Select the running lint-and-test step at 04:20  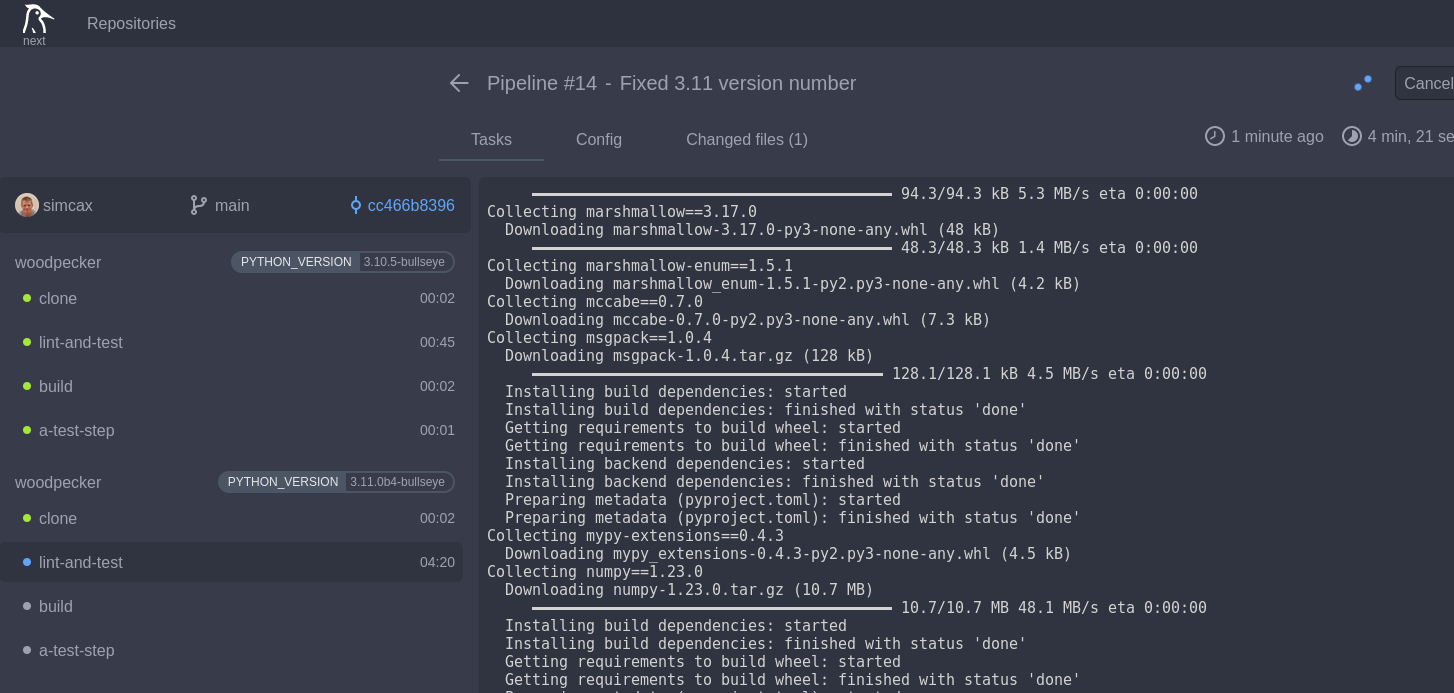[x=81, y=562]
